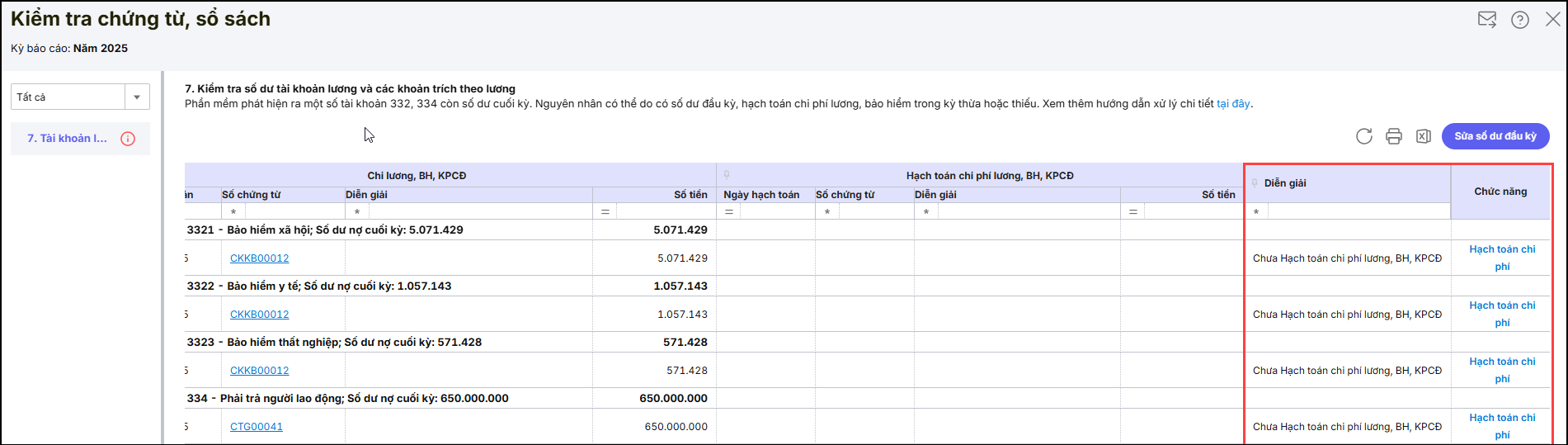Click the refresh data icon
This screenshot has height=445, width=1568.
(1364, 136)
